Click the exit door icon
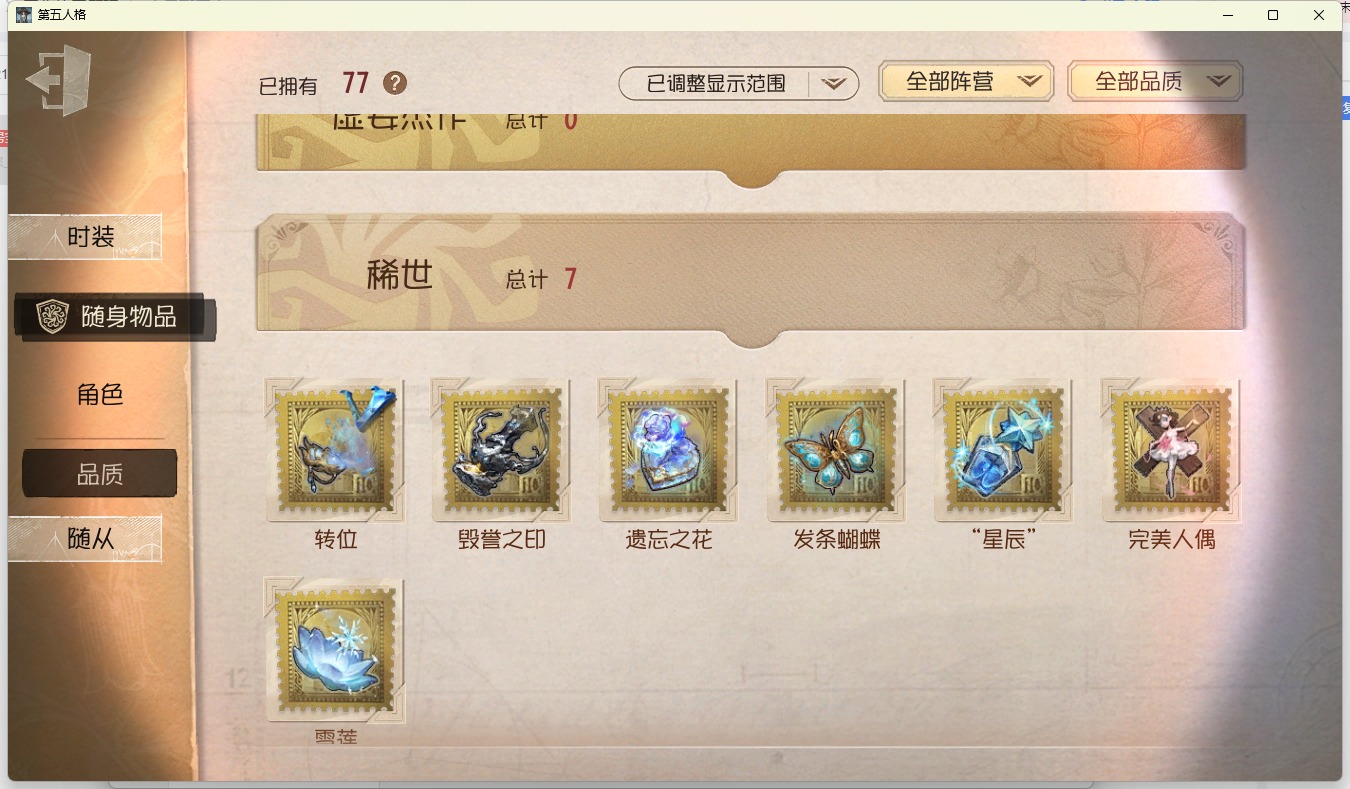Image resolution: width=1350 pixels, height=789 pixels. [x=59, y=80]
